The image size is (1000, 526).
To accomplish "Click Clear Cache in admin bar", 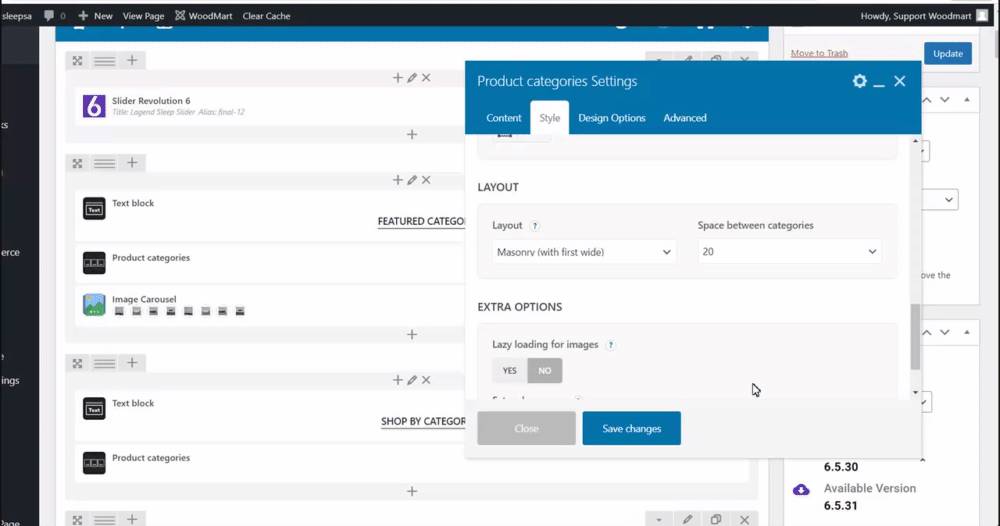I will (x=267, y=15).
